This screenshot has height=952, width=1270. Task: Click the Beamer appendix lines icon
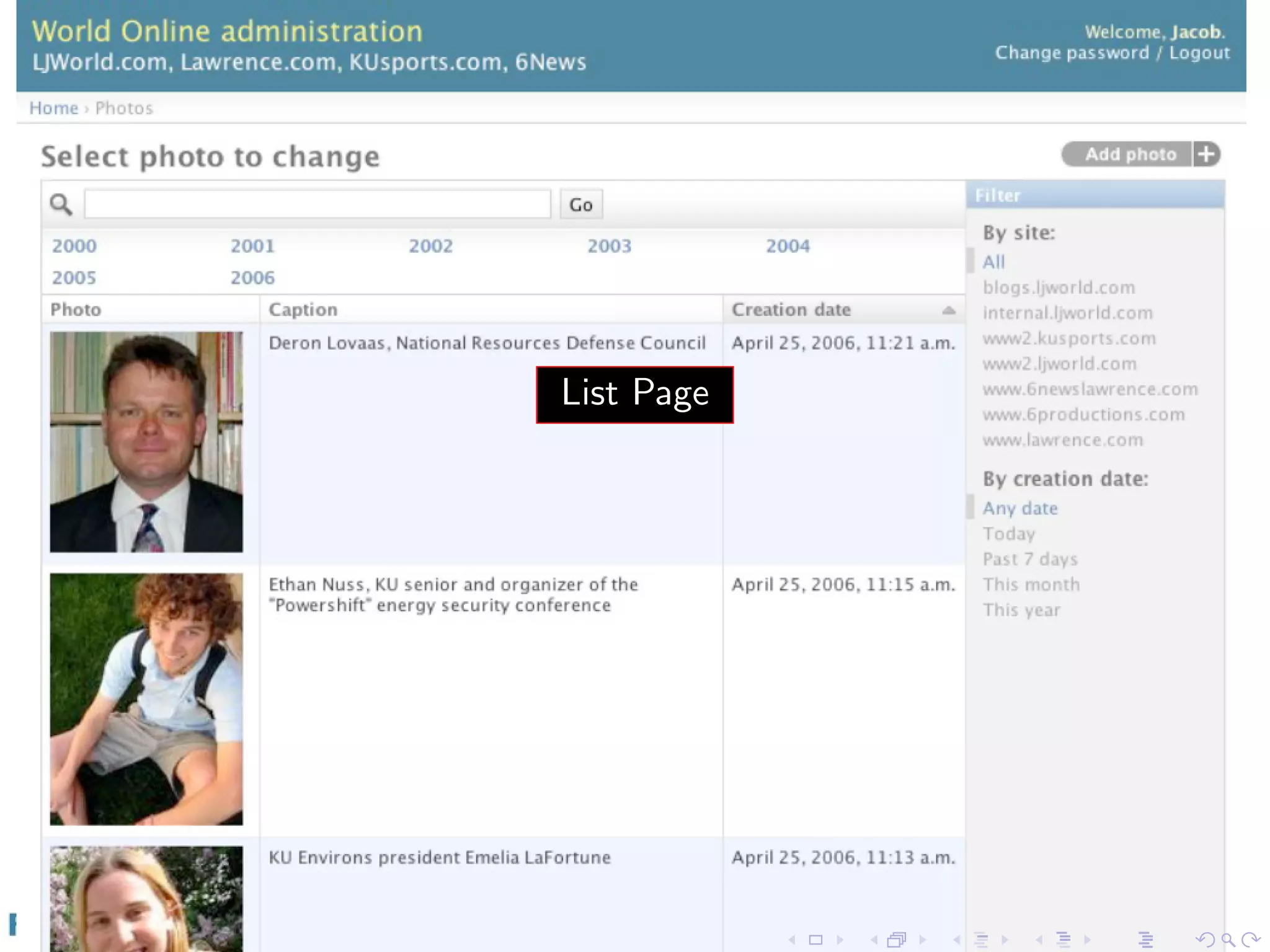(x=1145, y=940)
